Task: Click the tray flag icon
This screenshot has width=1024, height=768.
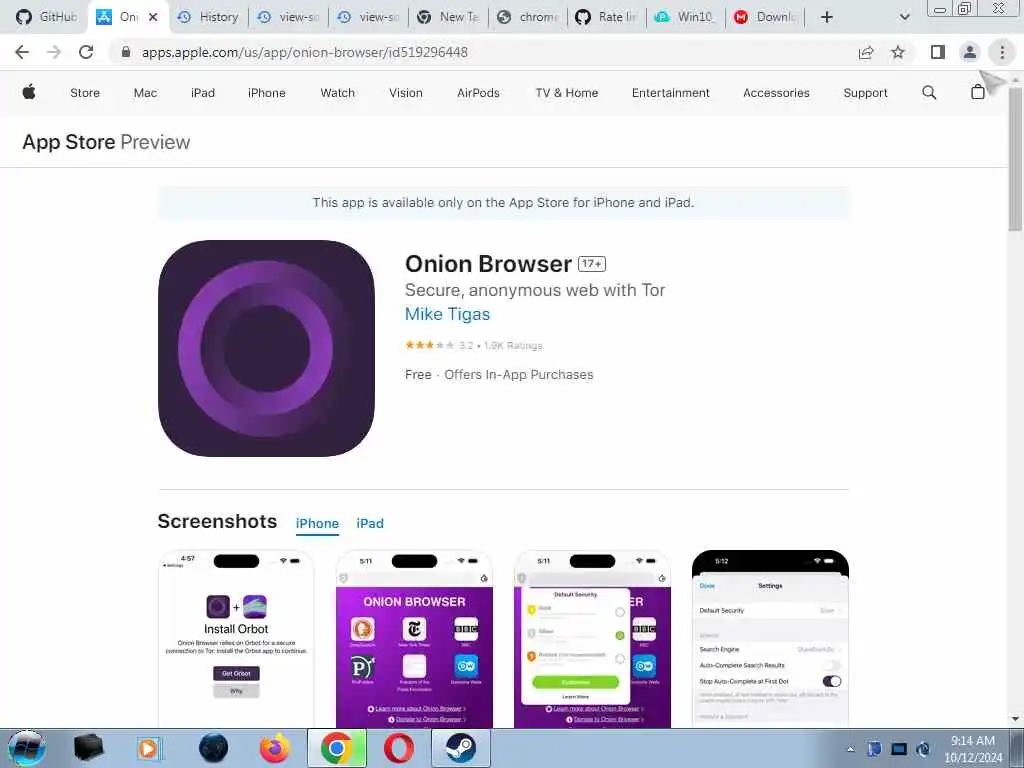Action: point(874,749)
